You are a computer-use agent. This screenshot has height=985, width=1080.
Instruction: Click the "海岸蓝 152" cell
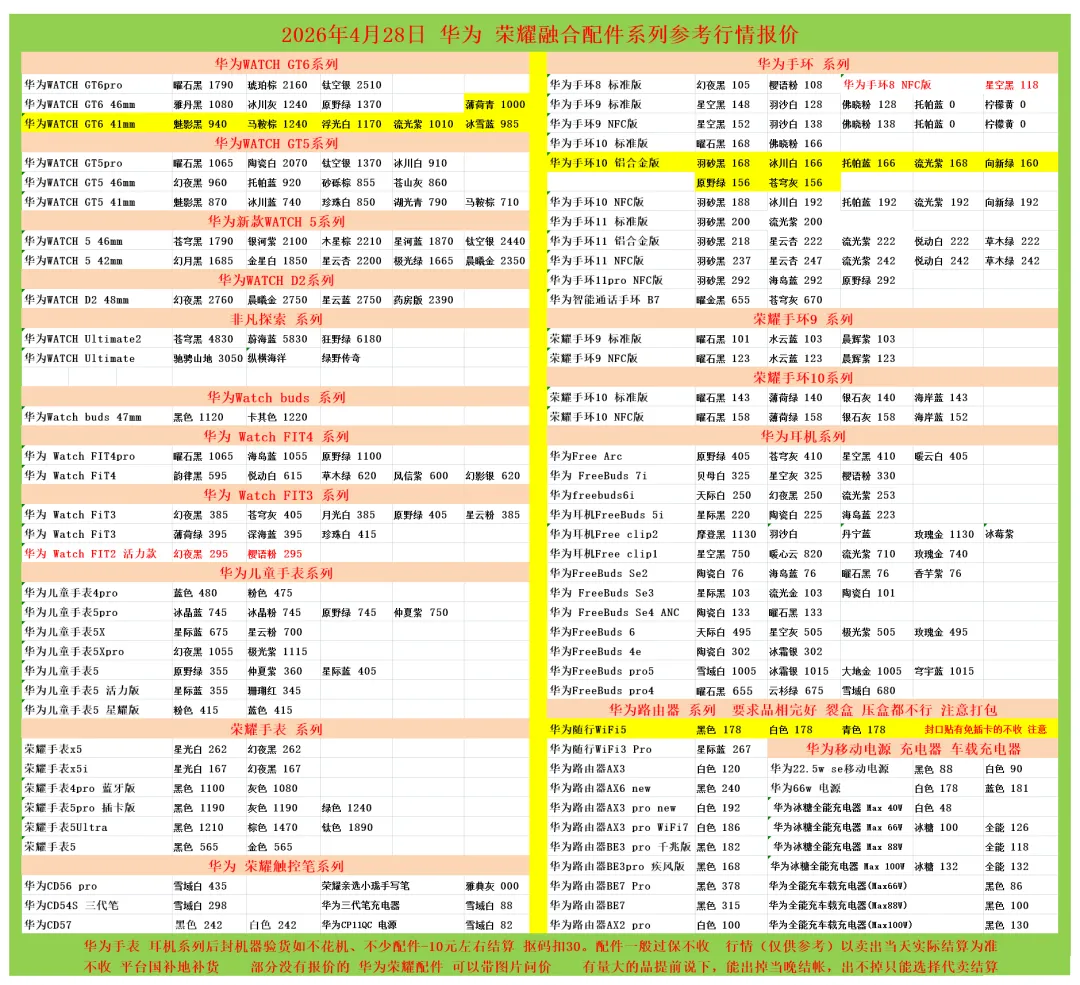coord(941,417)
